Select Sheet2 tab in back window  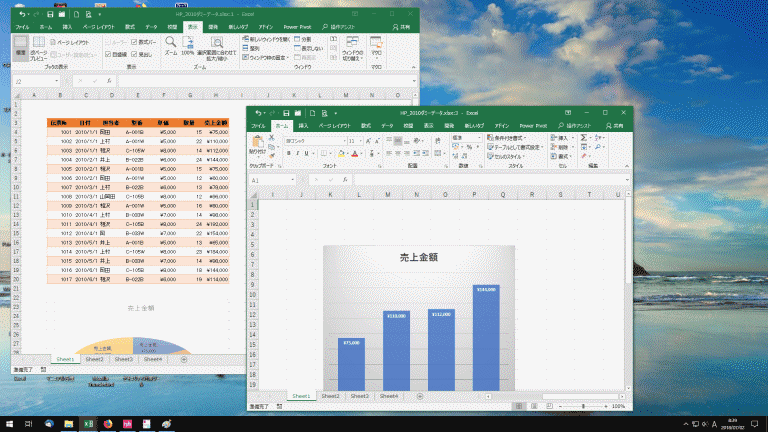[95, 359]
